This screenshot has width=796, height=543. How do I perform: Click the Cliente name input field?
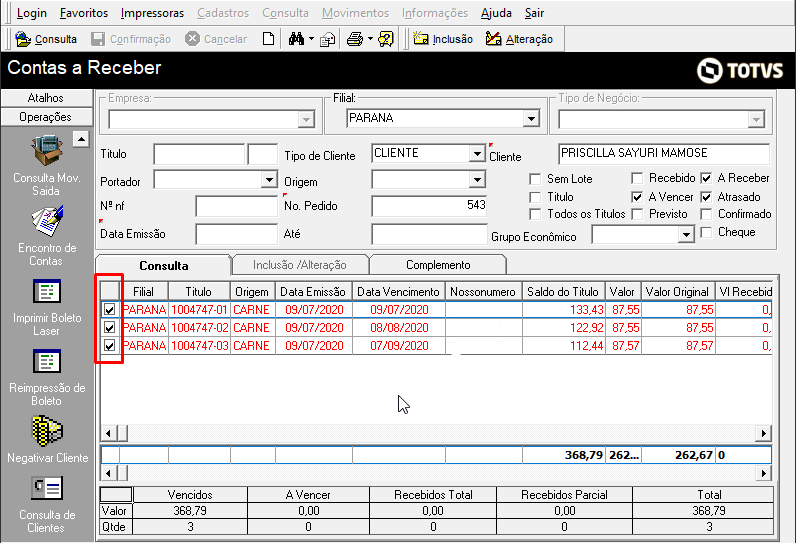pyautogui.click(x=664, y=154)
